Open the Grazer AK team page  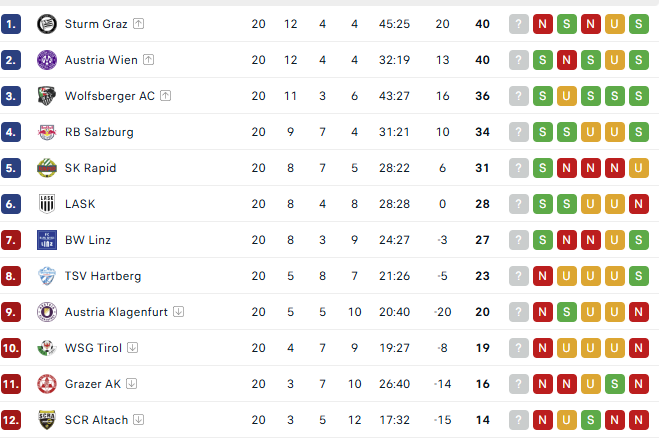tap(92, 384)
